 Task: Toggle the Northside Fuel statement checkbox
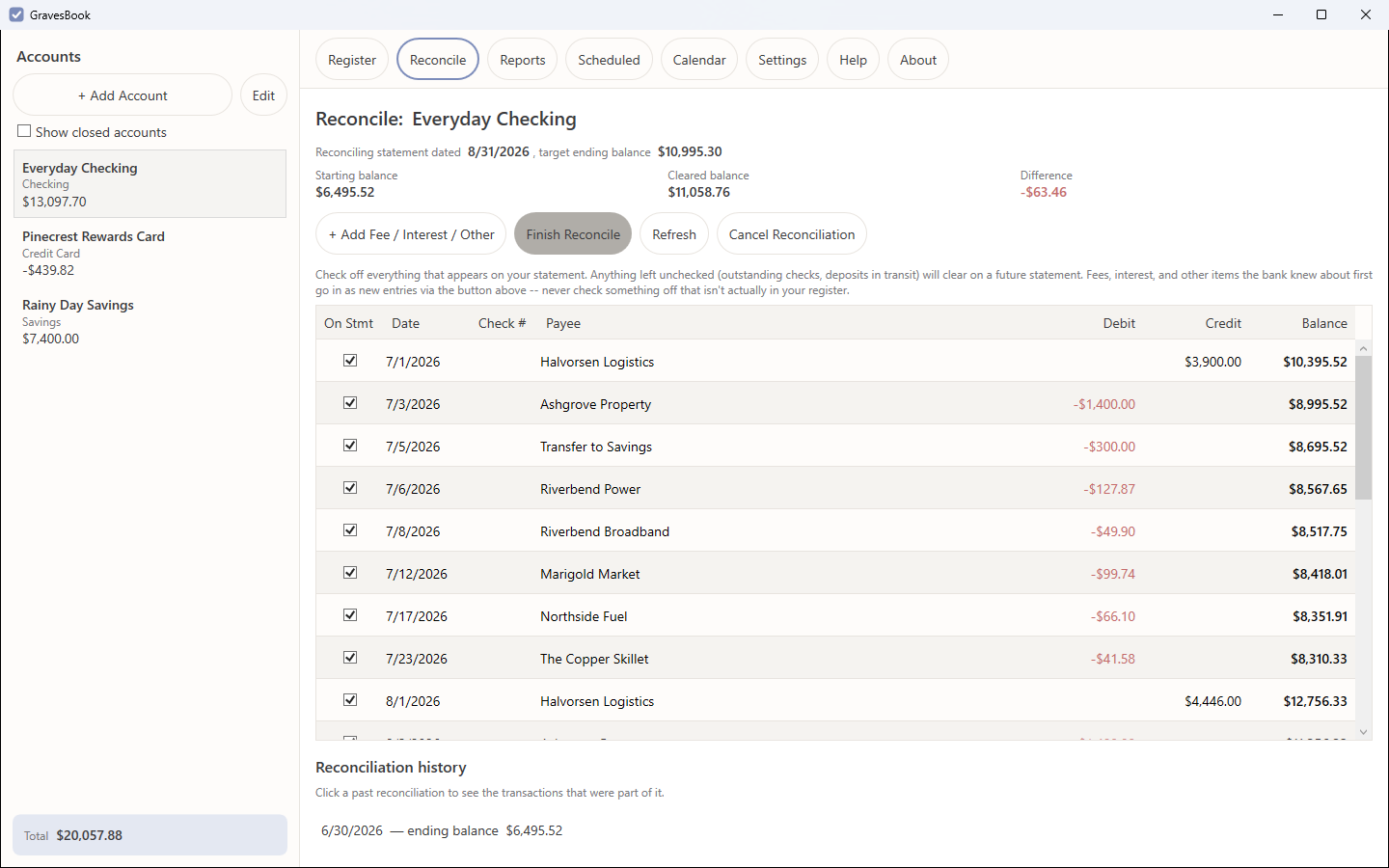click(350, 615)
